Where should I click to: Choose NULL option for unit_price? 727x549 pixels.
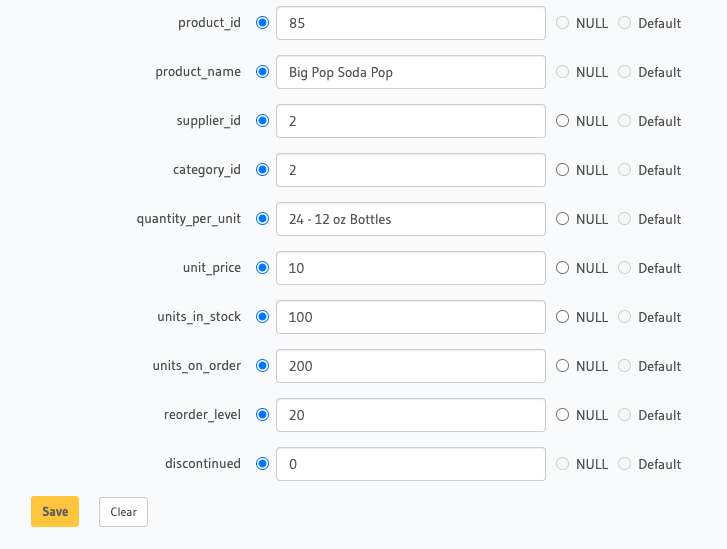tap(562, 268)
